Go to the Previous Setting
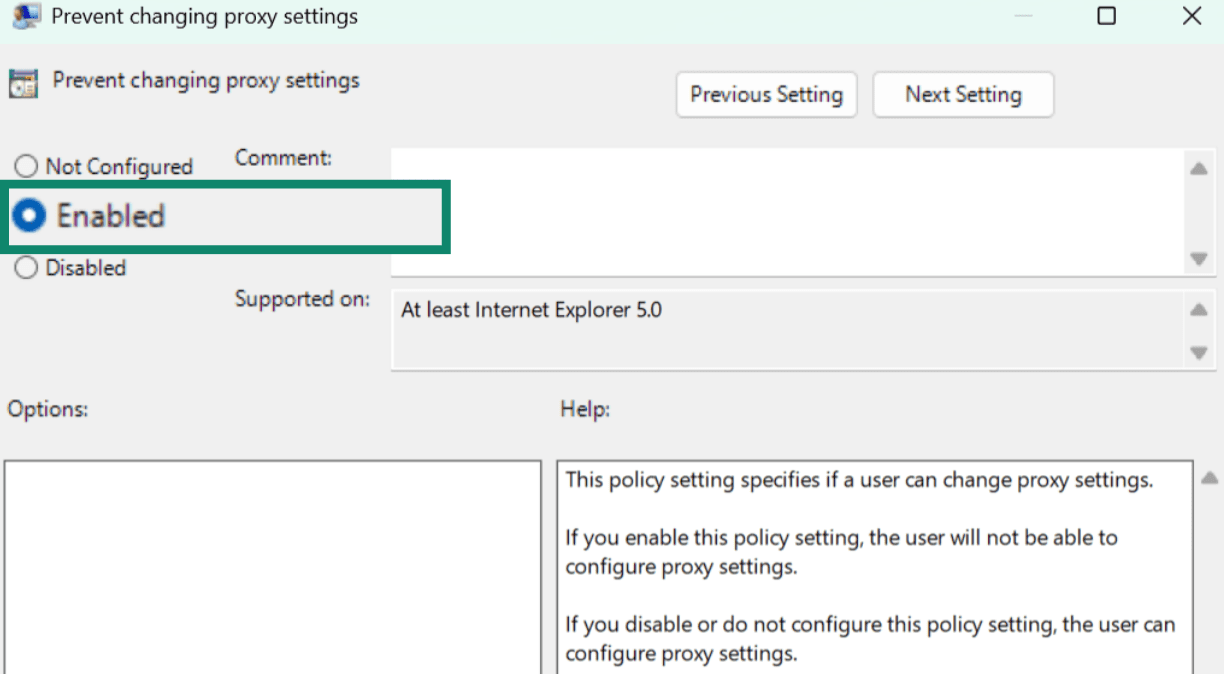Image resolution: width=1224 pixels, height=674 pixels. click(766, 95)
